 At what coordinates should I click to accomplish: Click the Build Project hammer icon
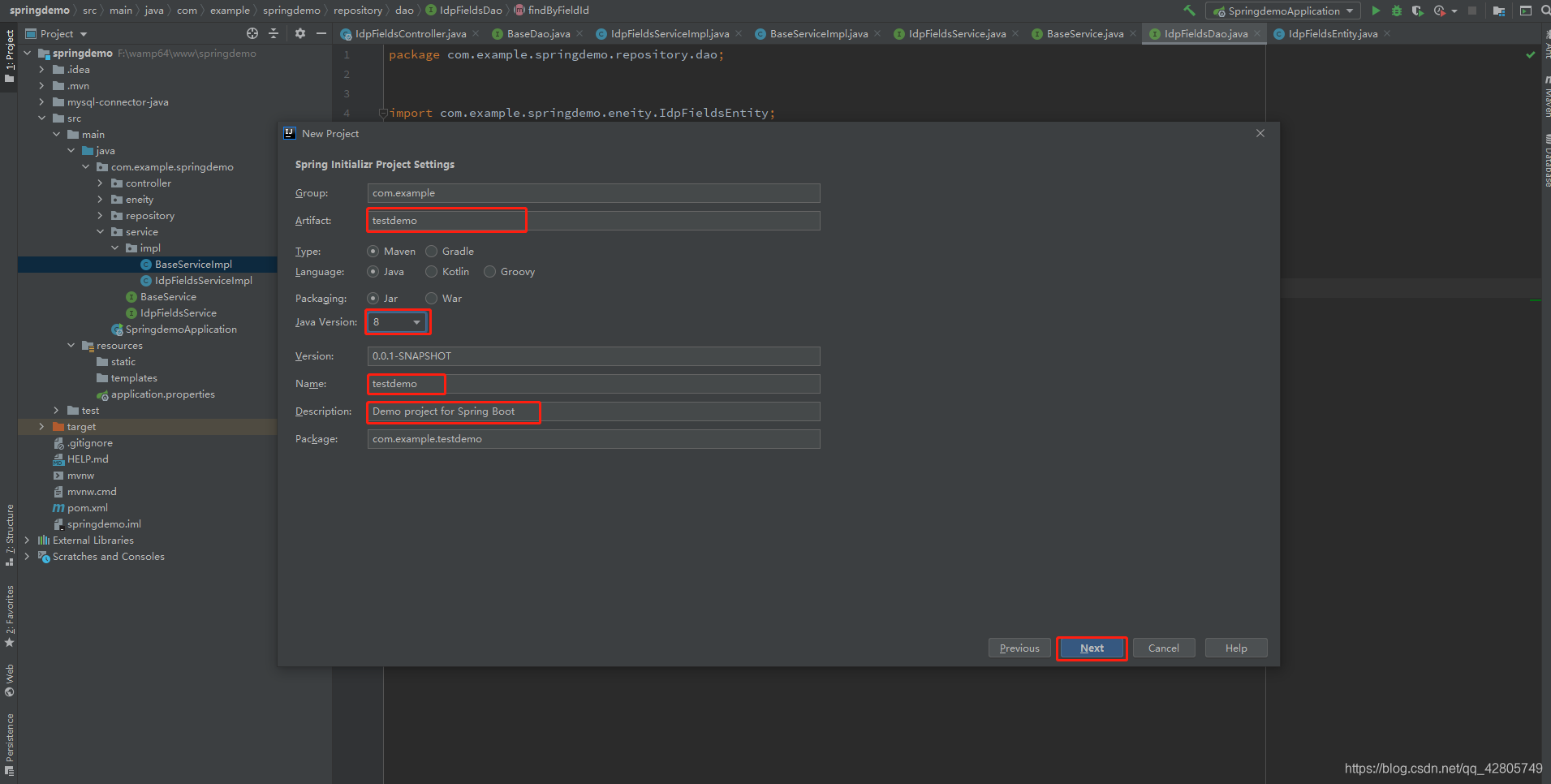pos(1189,11)
